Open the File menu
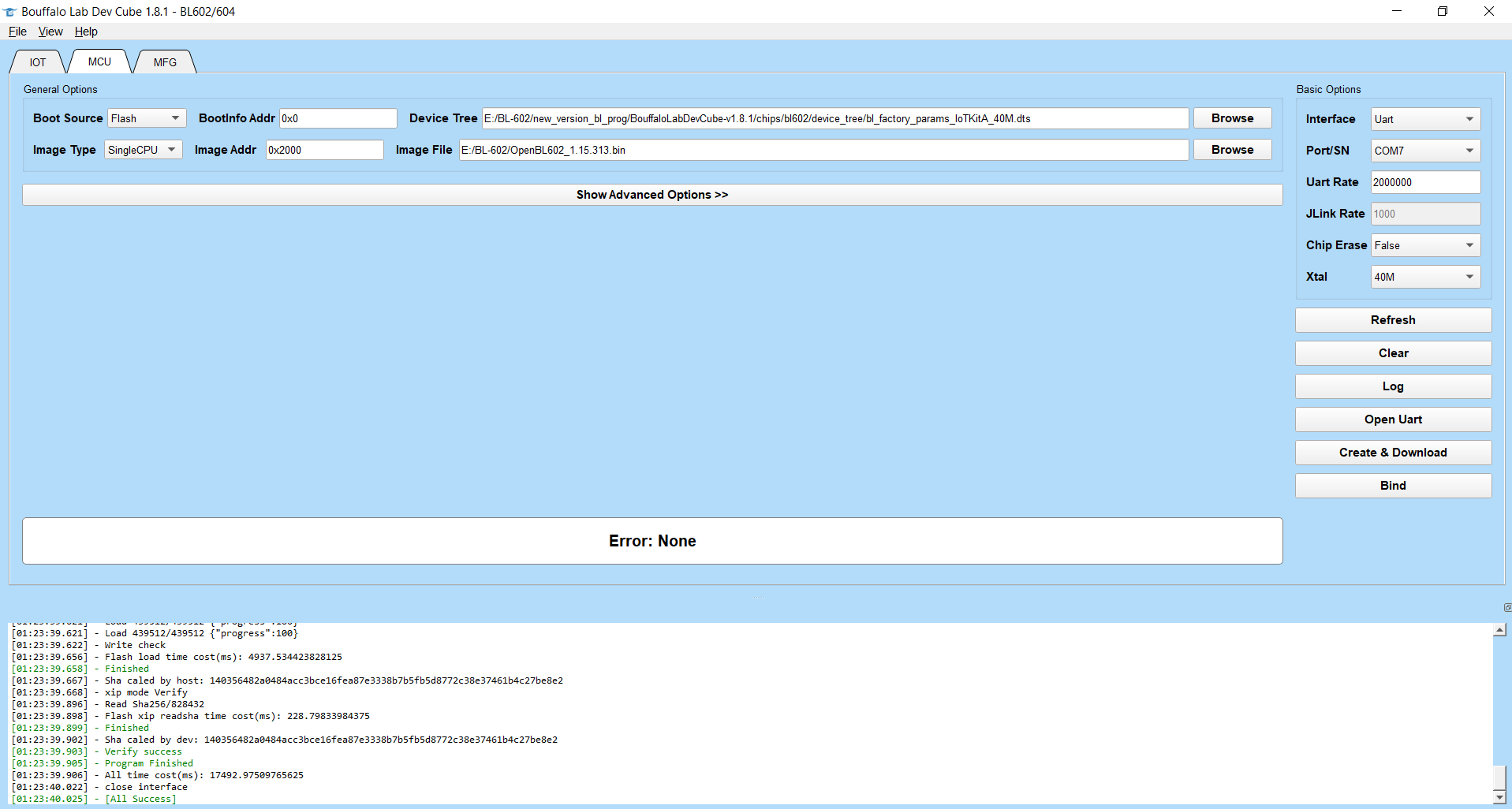The image size is (1512, 809). pyautogui.click(x=17, y=32)
